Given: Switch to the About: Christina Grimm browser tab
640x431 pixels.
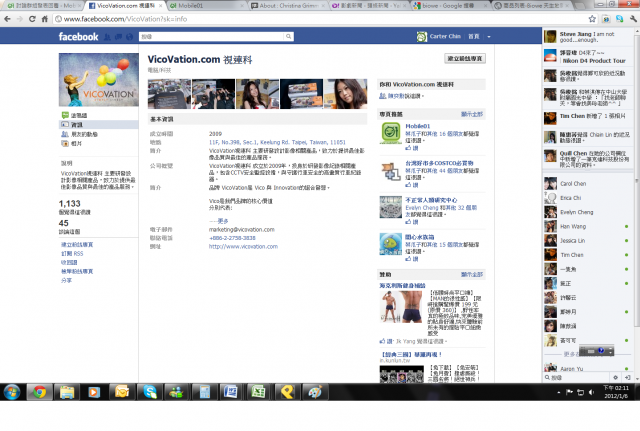Looking at the screenshot, I should click(288, 6).
